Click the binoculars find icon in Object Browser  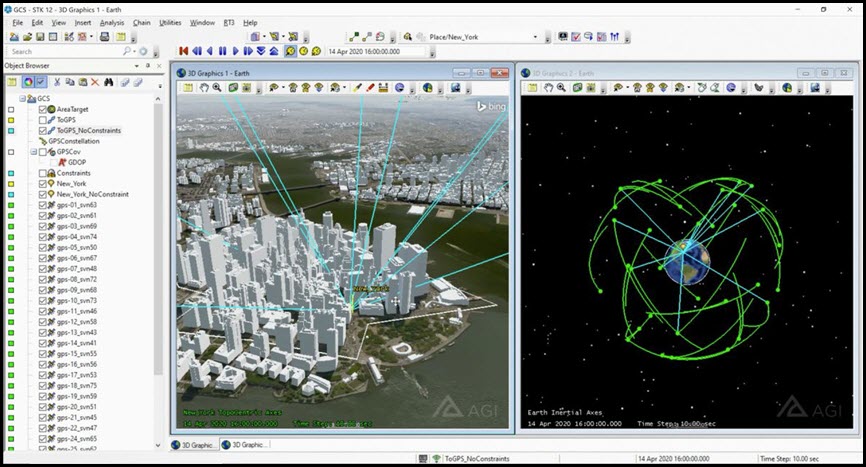[x=109, y=82]
